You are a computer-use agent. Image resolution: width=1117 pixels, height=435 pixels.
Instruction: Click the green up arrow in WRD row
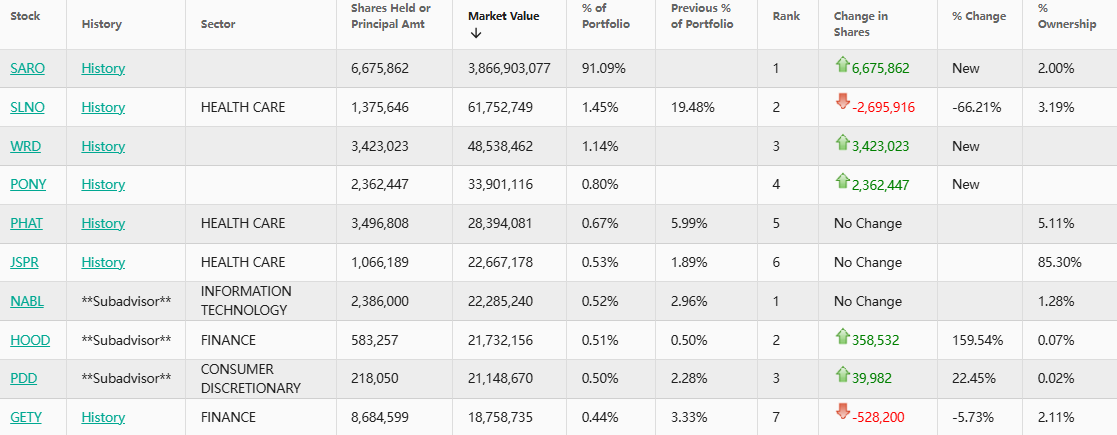(842, 143)
